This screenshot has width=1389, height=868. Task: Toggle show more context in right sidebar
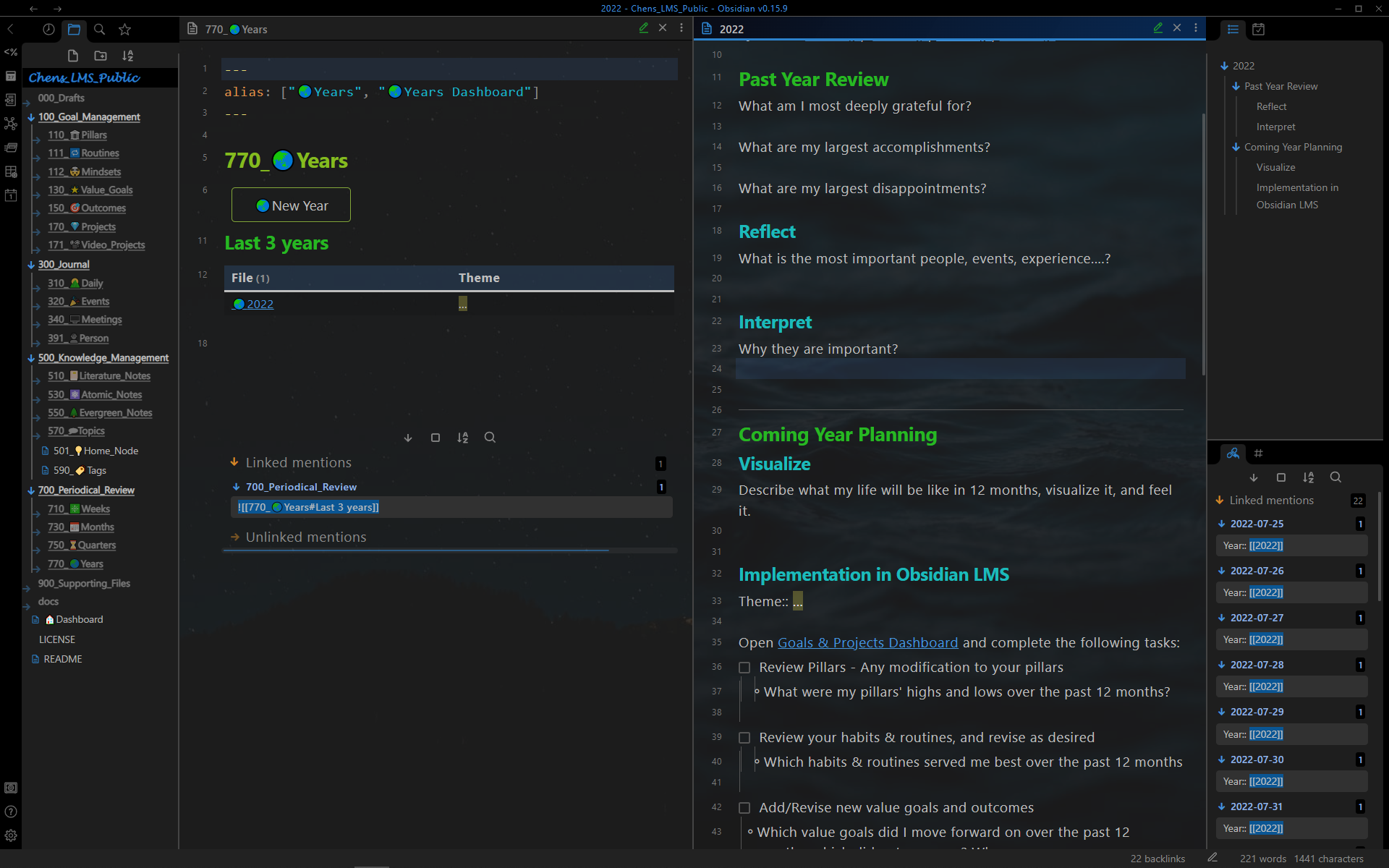[1281, 477]
